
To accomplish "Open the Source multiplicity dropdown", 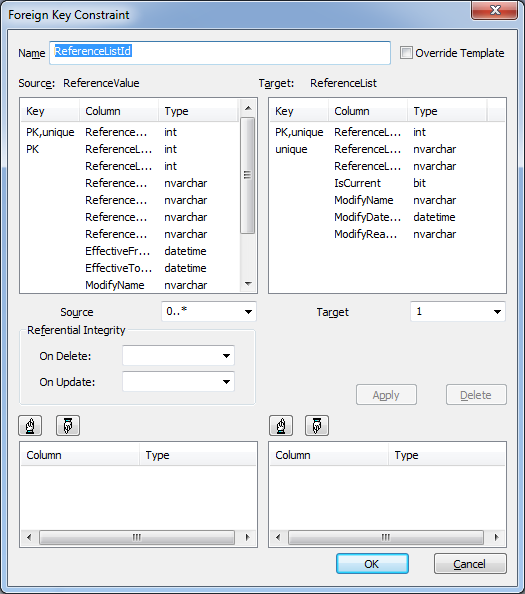I will [x=209, y=311].
